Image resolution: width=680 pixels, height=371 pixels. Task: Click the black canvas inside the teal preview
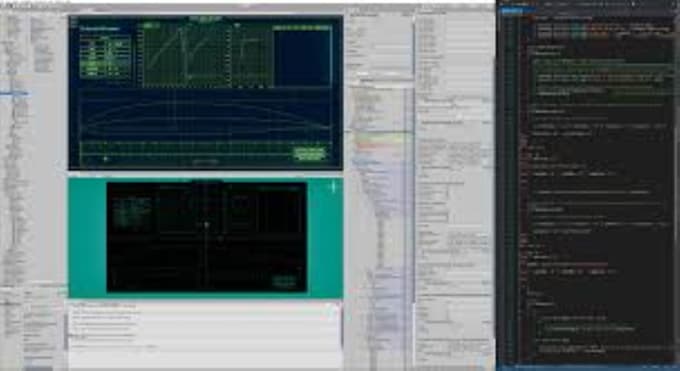pyautogui.click(x=207, y=236)
